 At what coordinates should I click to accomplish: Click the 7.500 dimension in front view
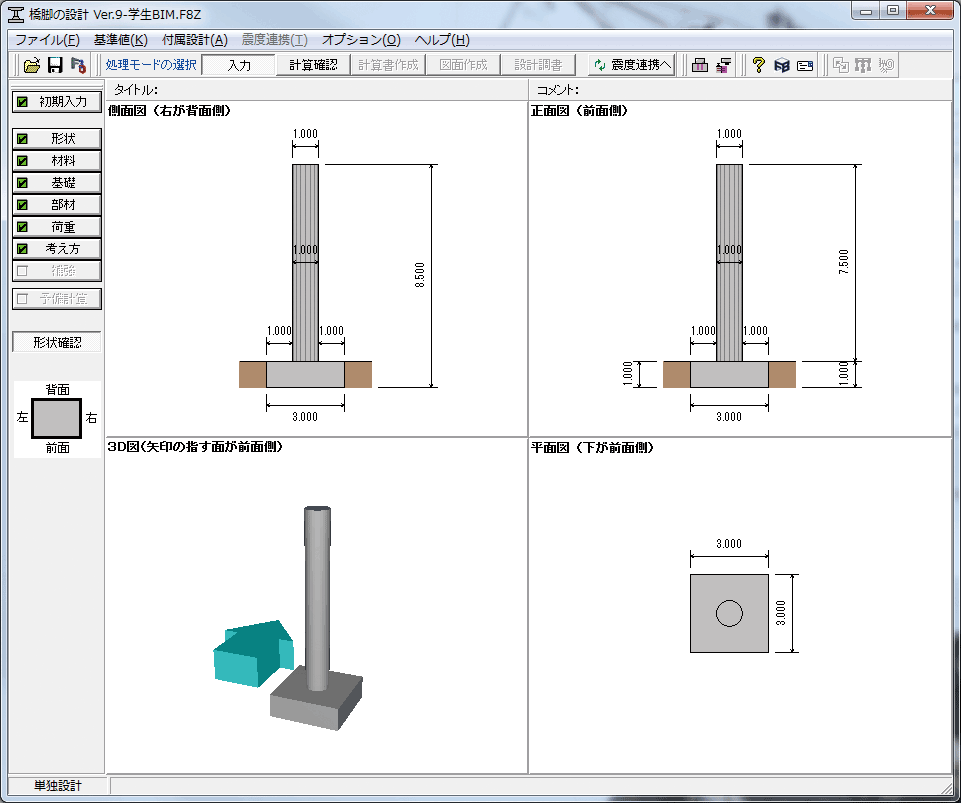pyautogui.click(x=843, y=262)
